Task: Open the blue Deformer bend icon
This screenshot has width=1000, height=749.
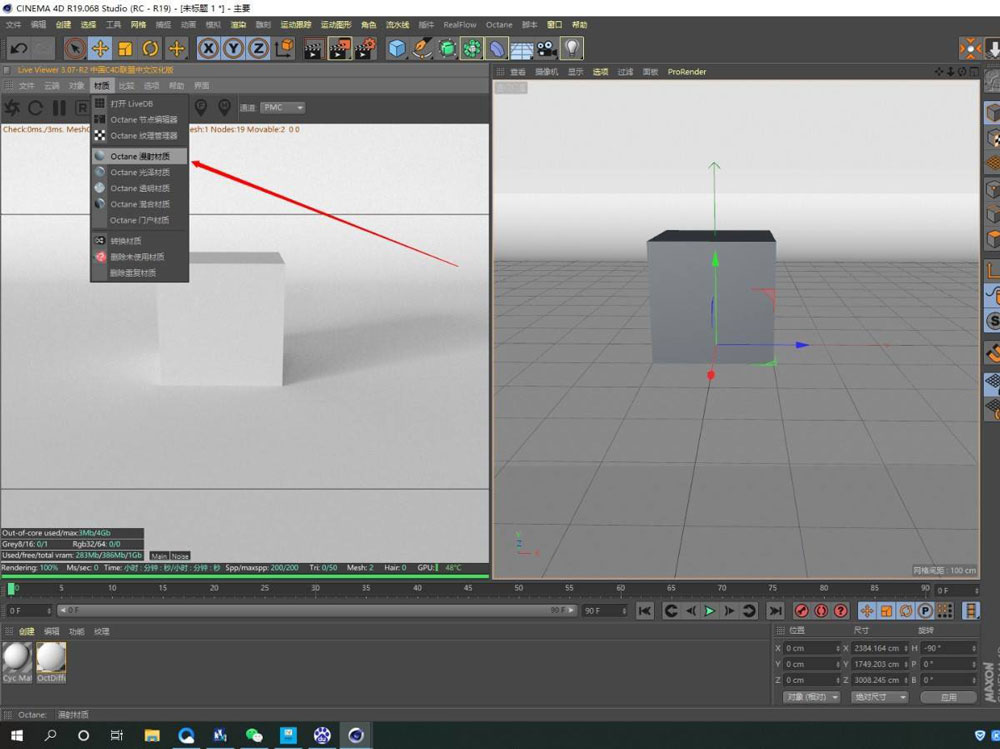Action: [x=497, y=48]
